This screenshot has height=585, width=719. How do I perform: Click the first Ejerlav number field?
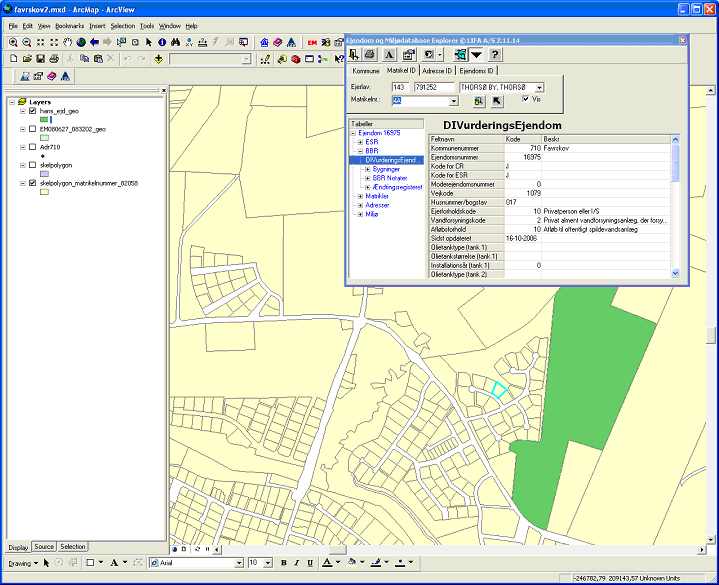click(x=401, y=88)
